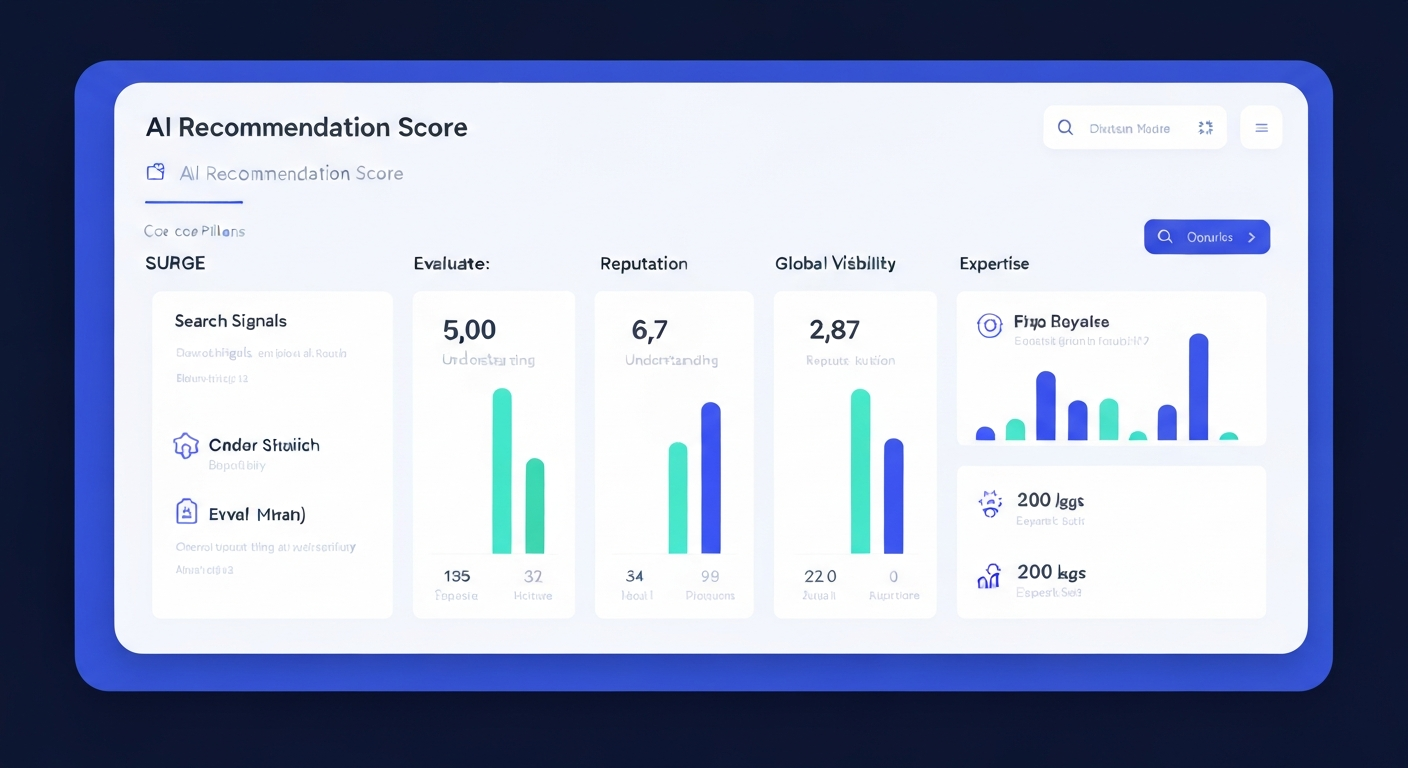Click the icon beside 200 lggs
1408x768 pixels.
[x=990, y=503]
